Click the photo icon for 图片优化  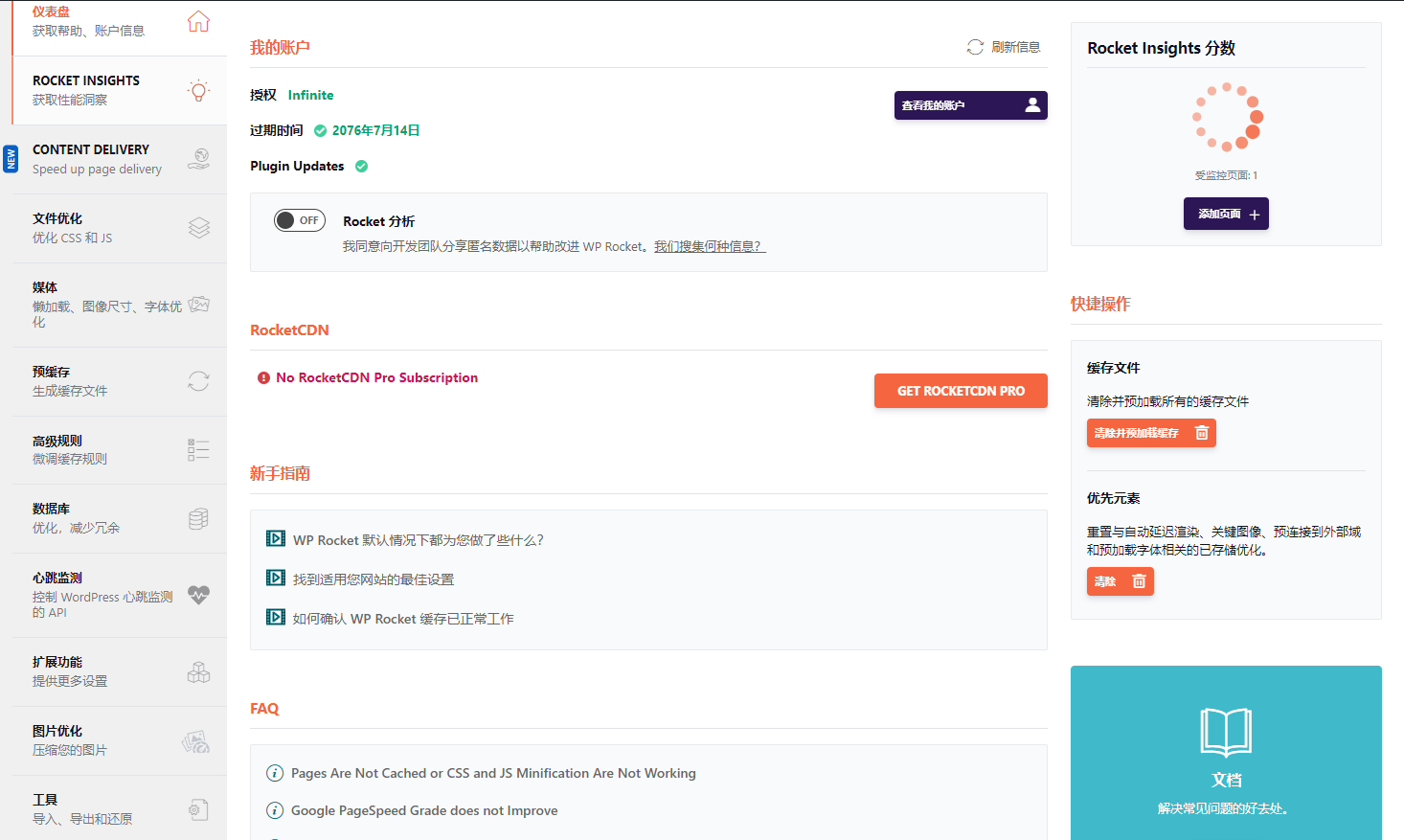tap(196, 741)
